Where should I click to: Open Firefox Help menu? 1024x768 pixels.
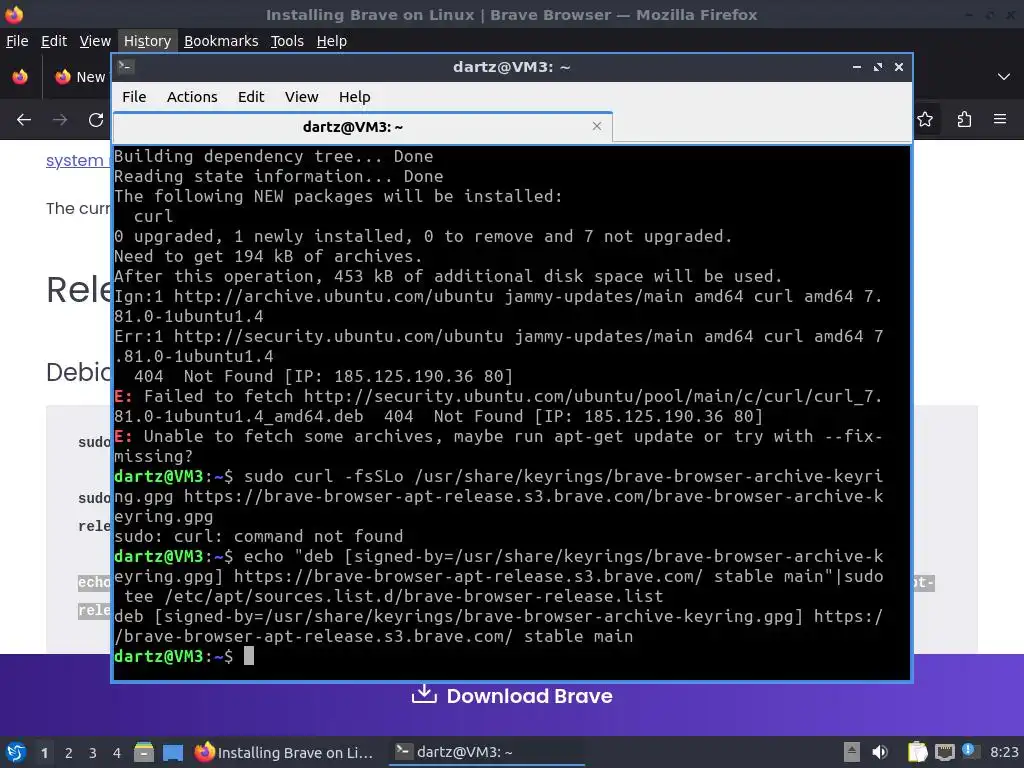tap(332, 41)
